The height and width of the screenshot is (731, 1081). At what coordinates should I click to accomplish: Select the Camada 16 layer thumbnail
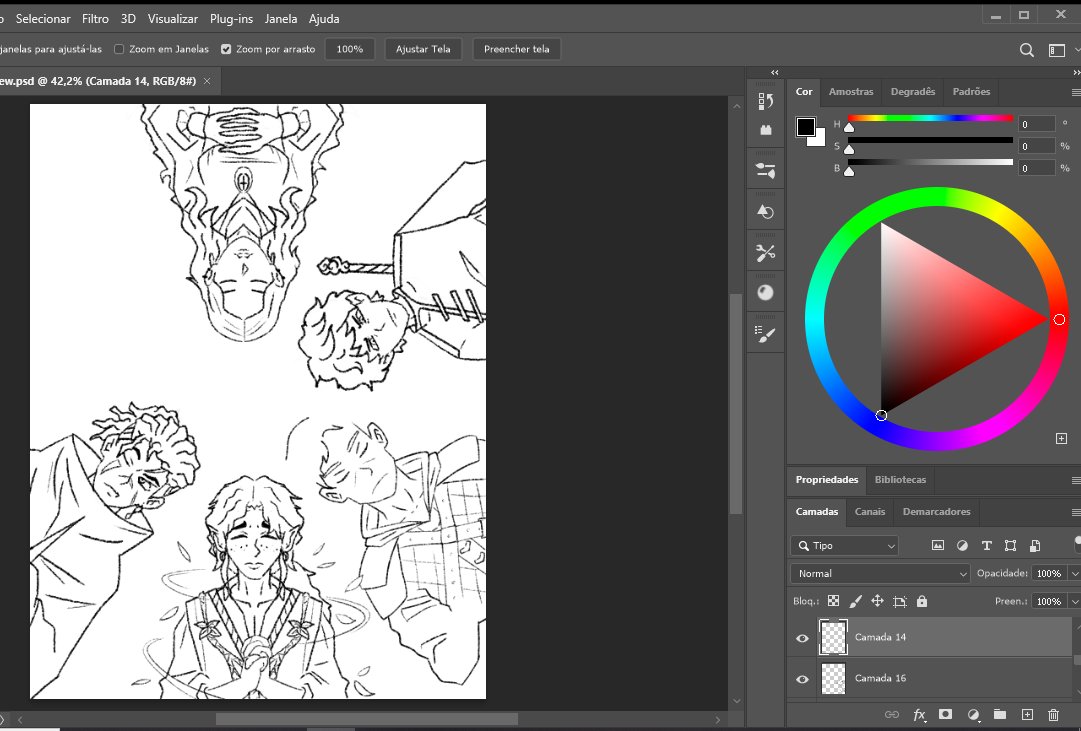pyautogui.click(x=833, y=679)
